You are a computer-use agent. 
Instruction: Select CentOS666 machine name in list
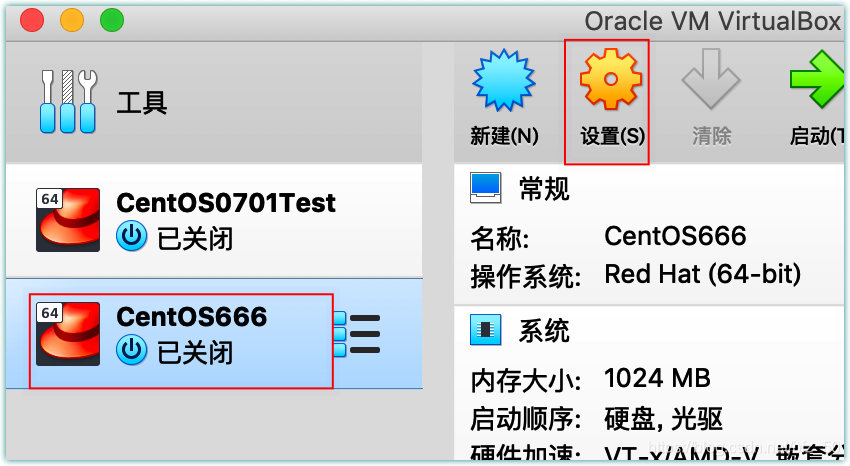pyautogui.click(x=192, y=316)
